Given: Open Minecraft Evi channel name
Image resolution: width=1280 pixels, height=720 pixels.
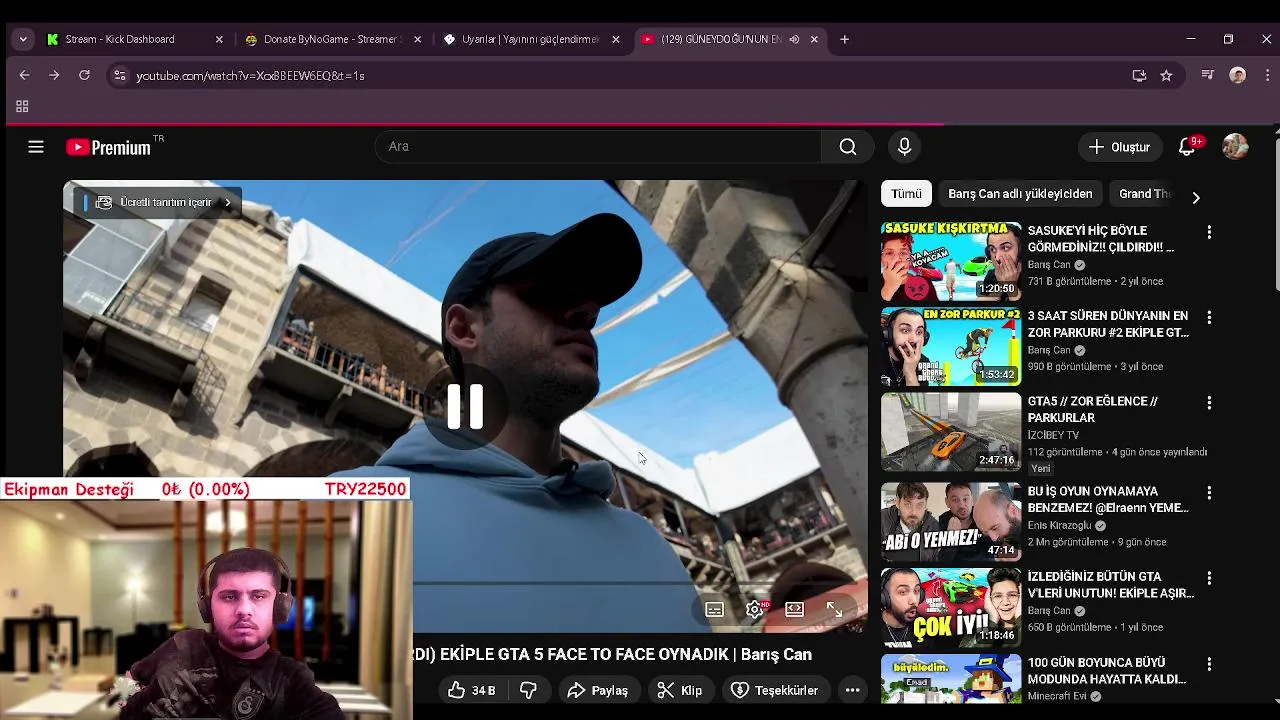Looking at the screenshot, I should point(1057,696).
